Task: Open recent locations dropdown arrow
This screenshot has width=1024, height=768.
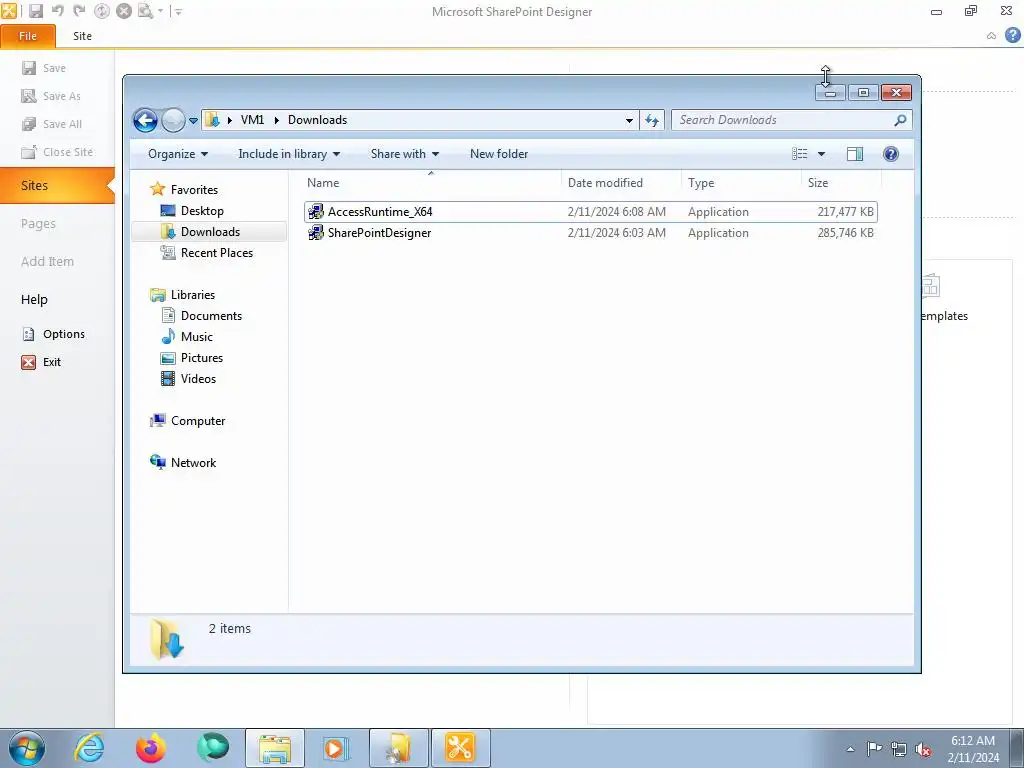Action: tap(193, 121)
